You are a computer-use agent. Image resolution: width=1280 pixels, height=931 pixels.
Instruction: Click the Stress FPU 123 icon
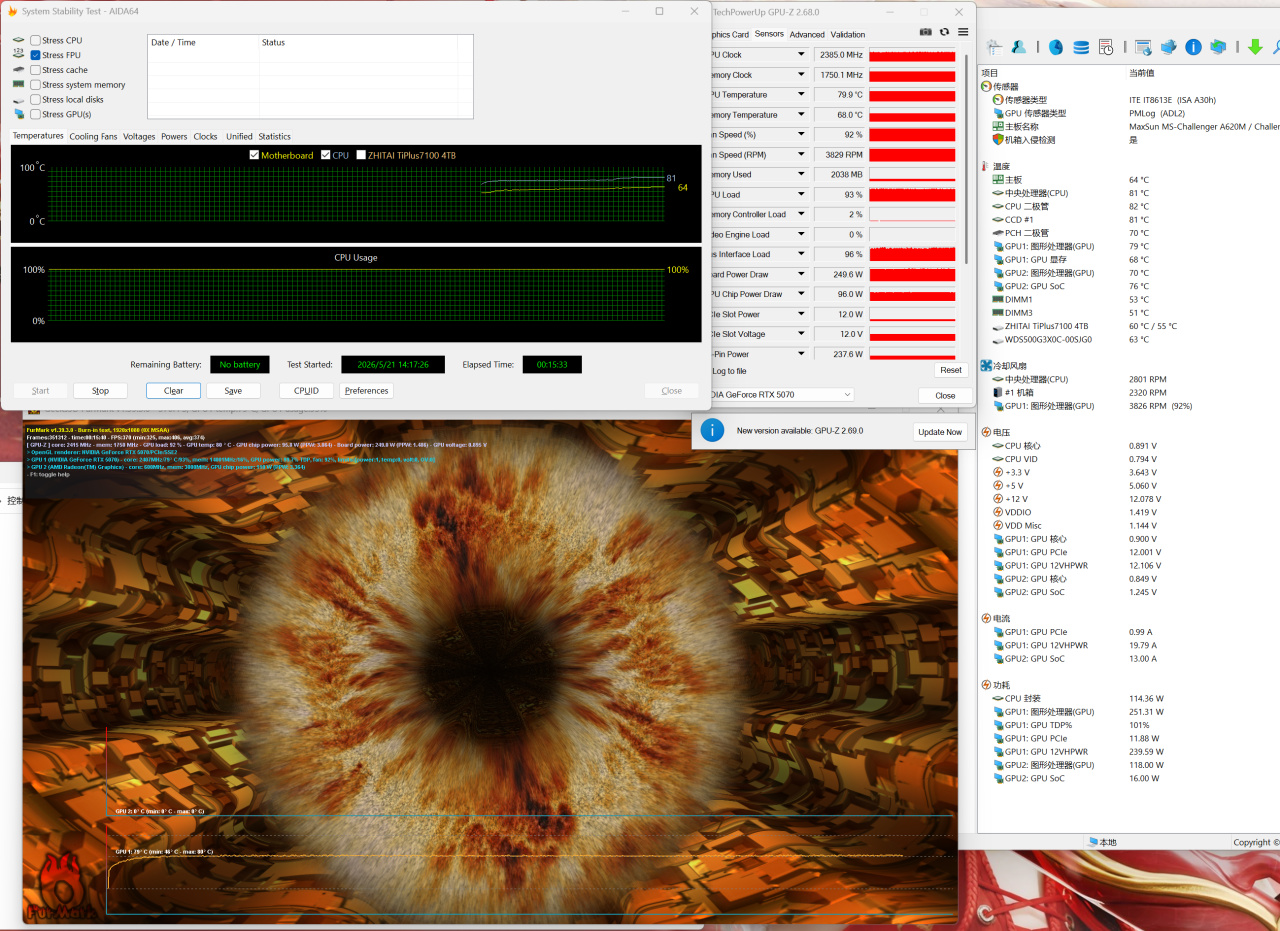tap(19, 55)
